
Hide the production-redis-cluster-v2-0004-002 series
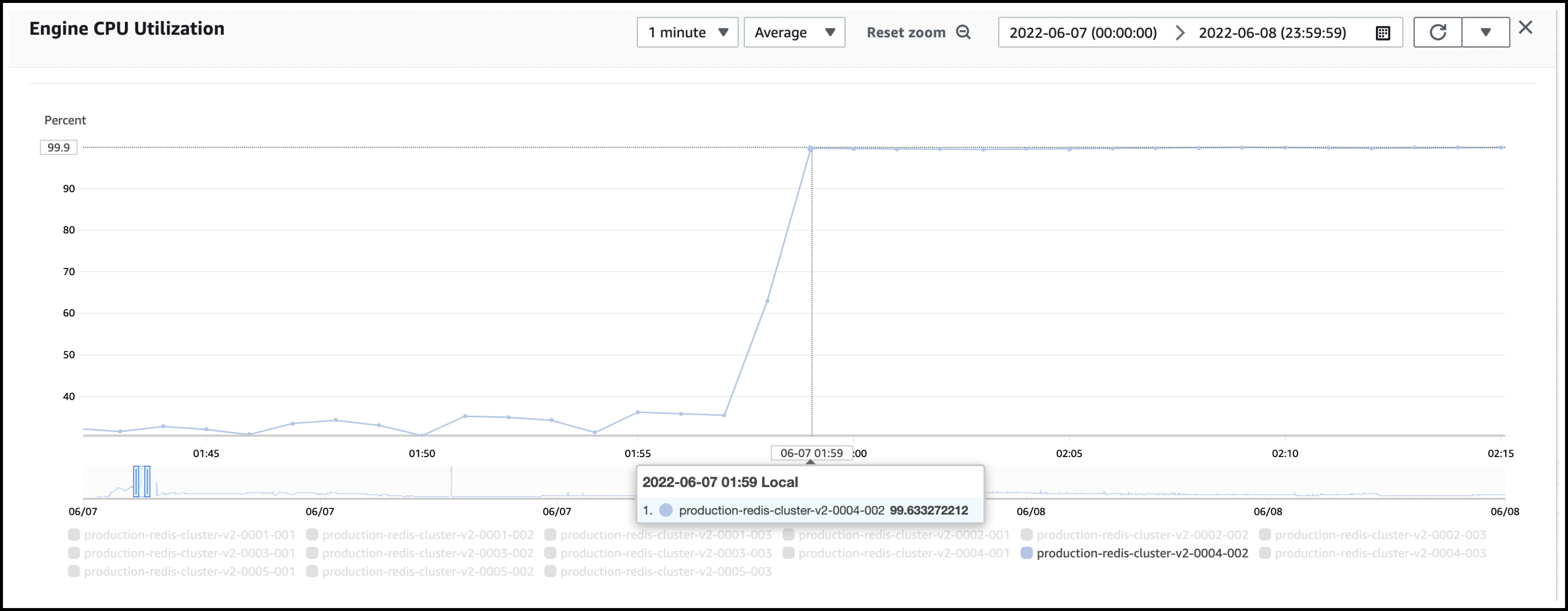point(1135,553)
